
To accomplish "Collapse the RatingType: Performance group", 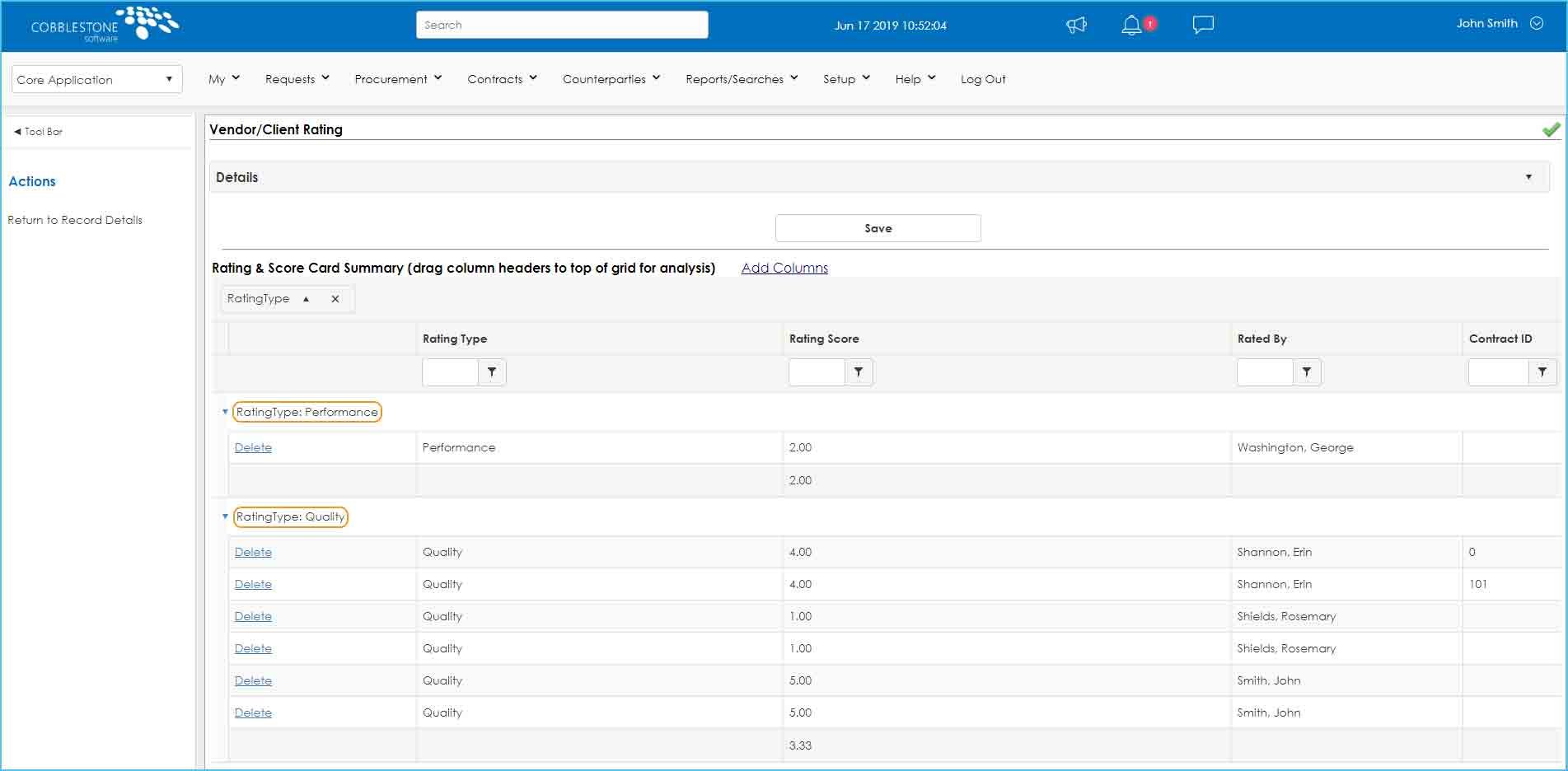I will (225, 412).
